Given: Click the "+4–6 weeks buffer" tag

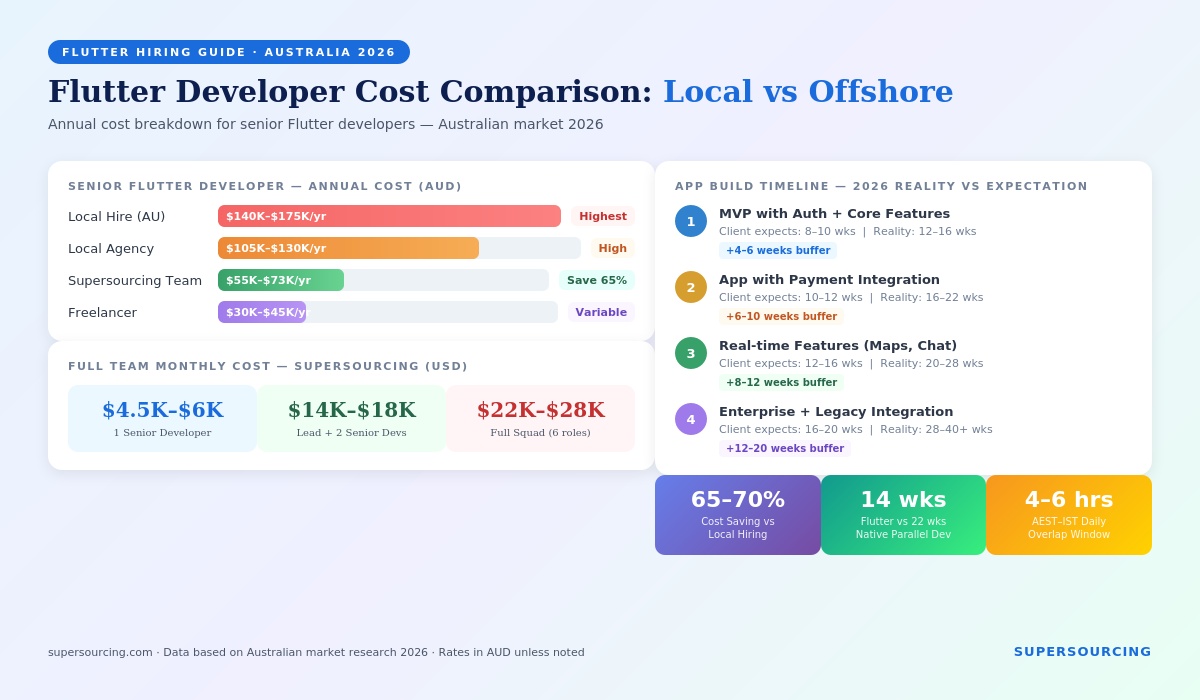Looking at the screenshot, I should [x=778, y=250].
